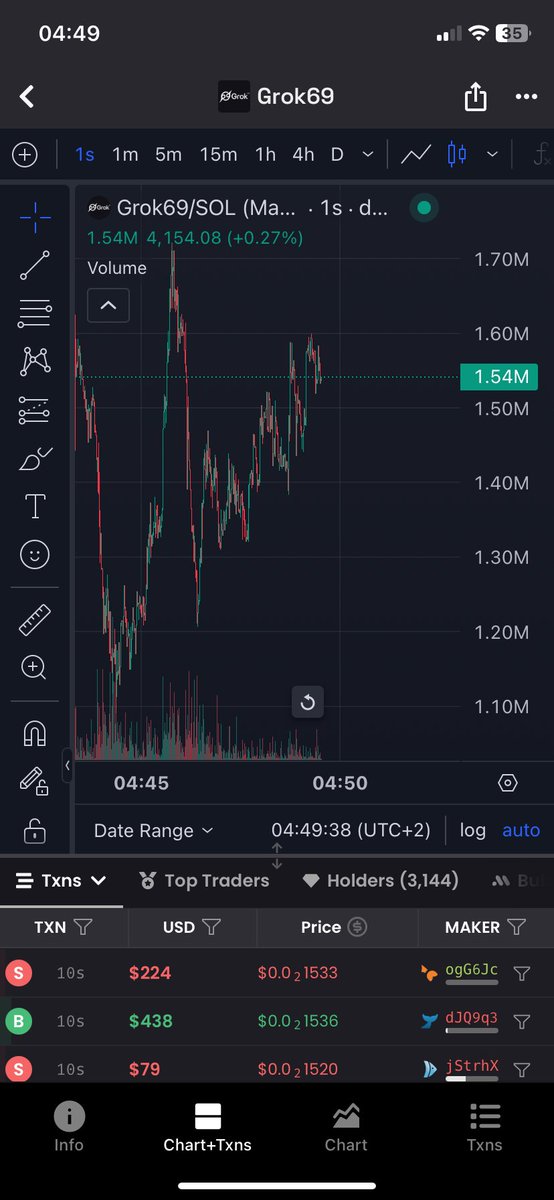Viewport: 554px width, 1200px height.
Task: Open the emoji sticker tool
Action: (35, 554)
